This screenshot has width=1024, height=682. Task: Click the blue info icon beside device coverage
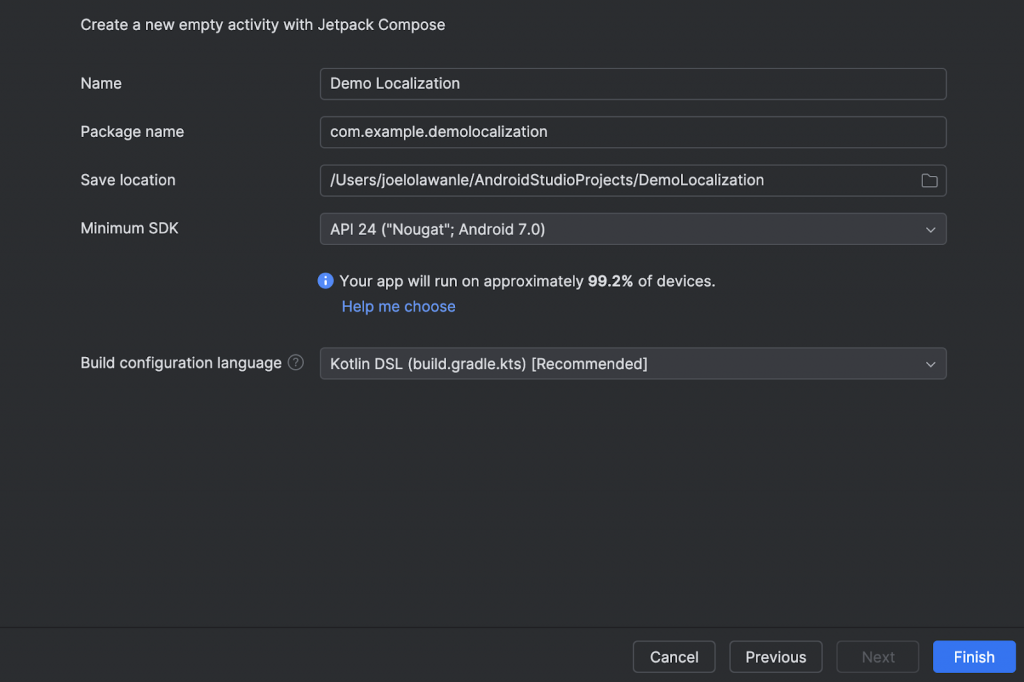325,281
